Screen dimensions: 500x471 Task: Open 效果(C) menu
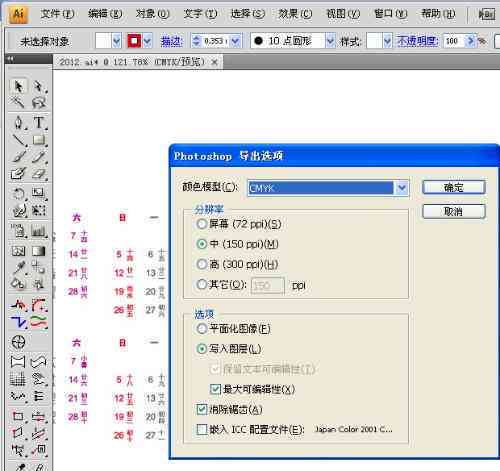[295, 14]
